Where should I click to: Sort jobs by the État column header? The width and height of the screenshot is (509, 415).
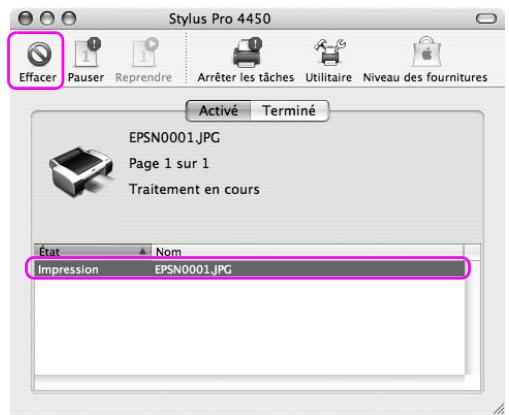pos(93,251)
